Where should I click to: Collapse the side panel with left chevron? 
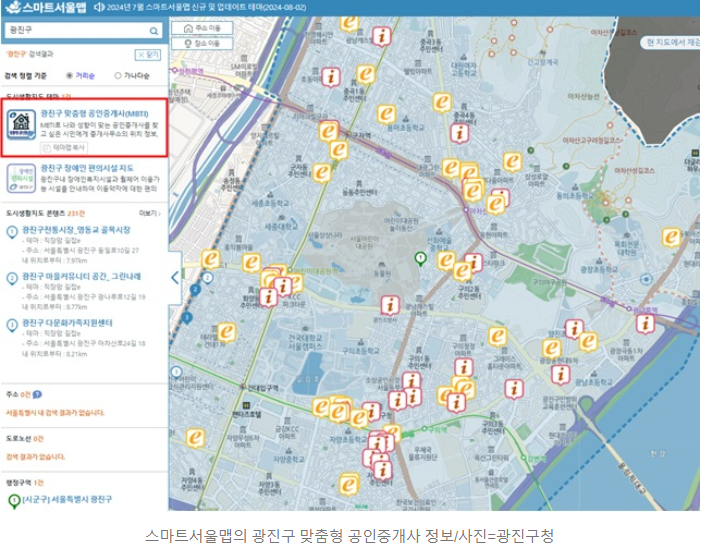pos(175,278)
